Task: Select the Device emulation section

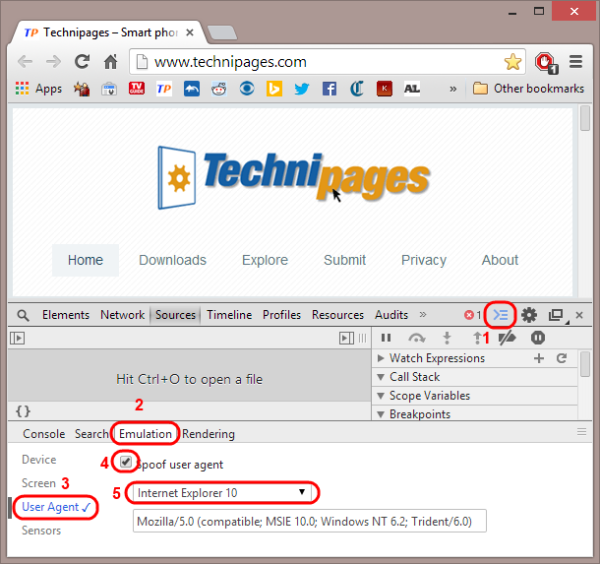Action: pos(39,460)
